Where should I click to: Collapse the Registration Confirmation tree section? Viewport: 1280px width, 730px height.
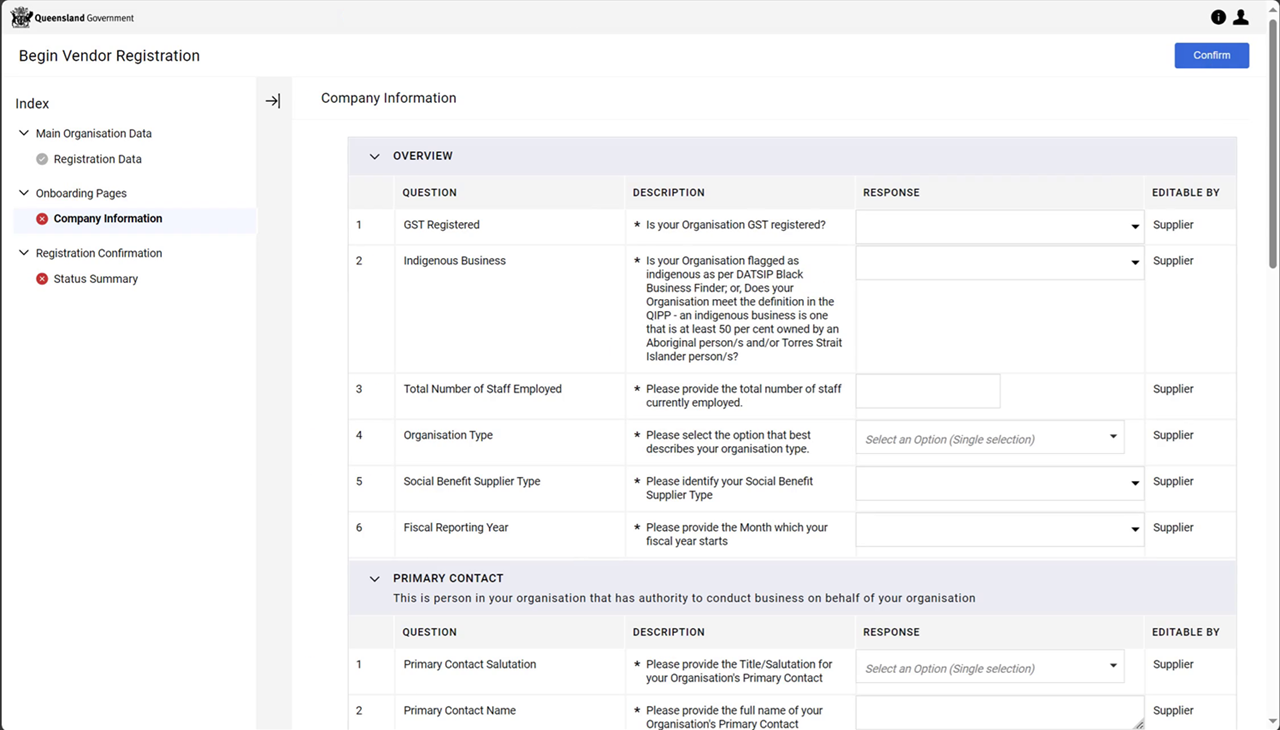click(x=24, y=253)
